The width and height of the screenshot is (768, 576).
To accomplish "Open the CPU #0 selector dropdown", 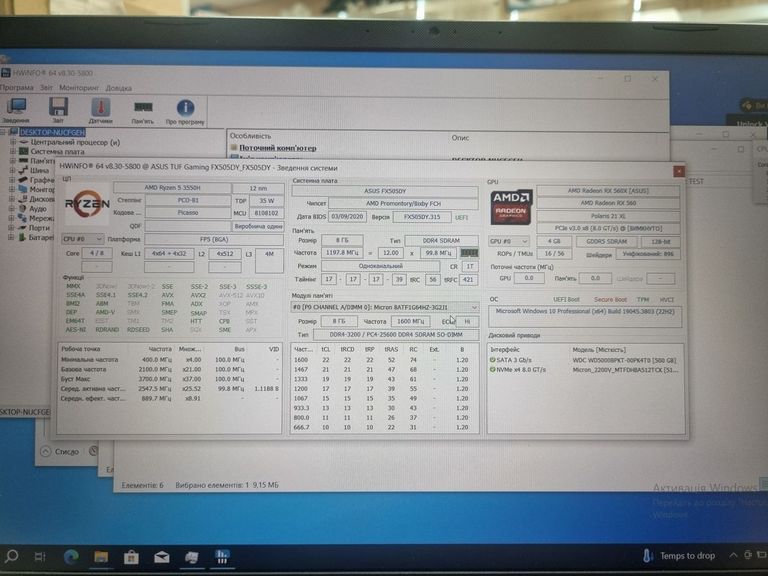I will pyautogui.click(x=82, y=240).
